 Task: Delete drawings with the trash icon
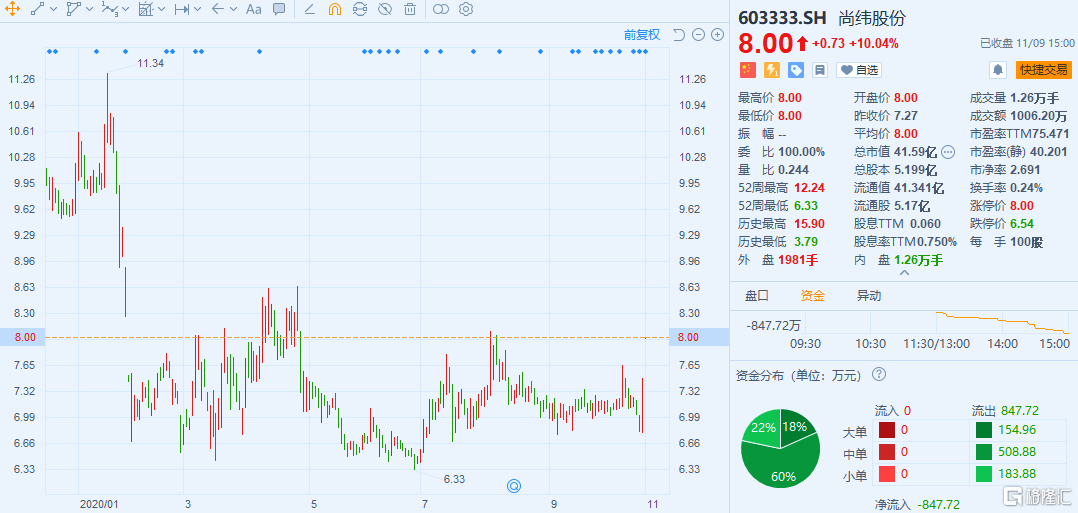410,10
